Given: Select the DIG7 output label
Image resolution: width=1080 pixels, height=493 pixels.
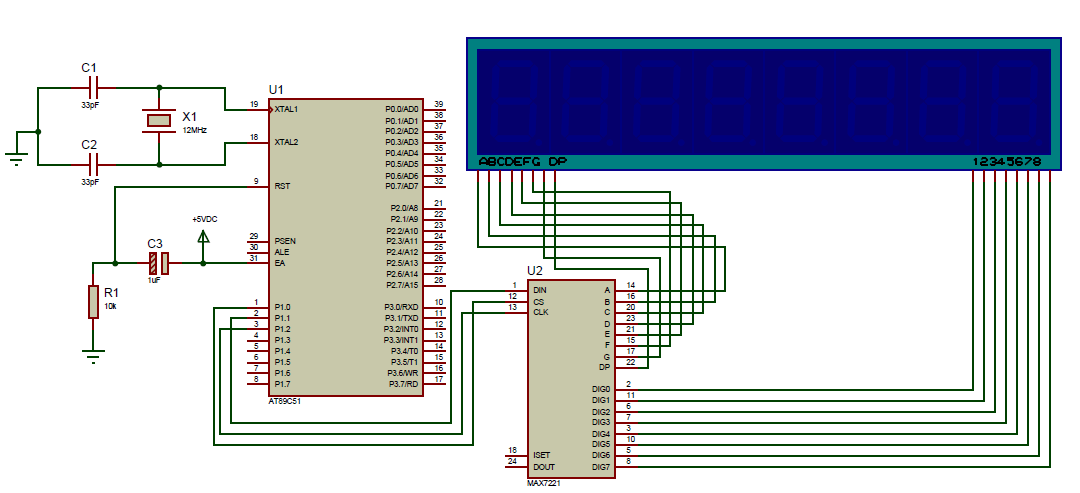Looking at the screenshot, I should pyautogui.click(x=601, y=468).
